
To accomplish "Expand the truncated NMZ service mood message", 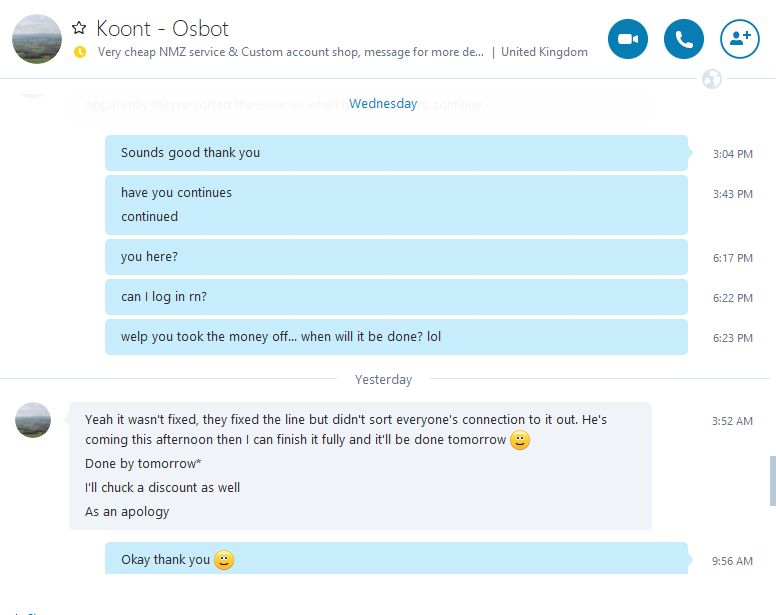I will point(290,52).
